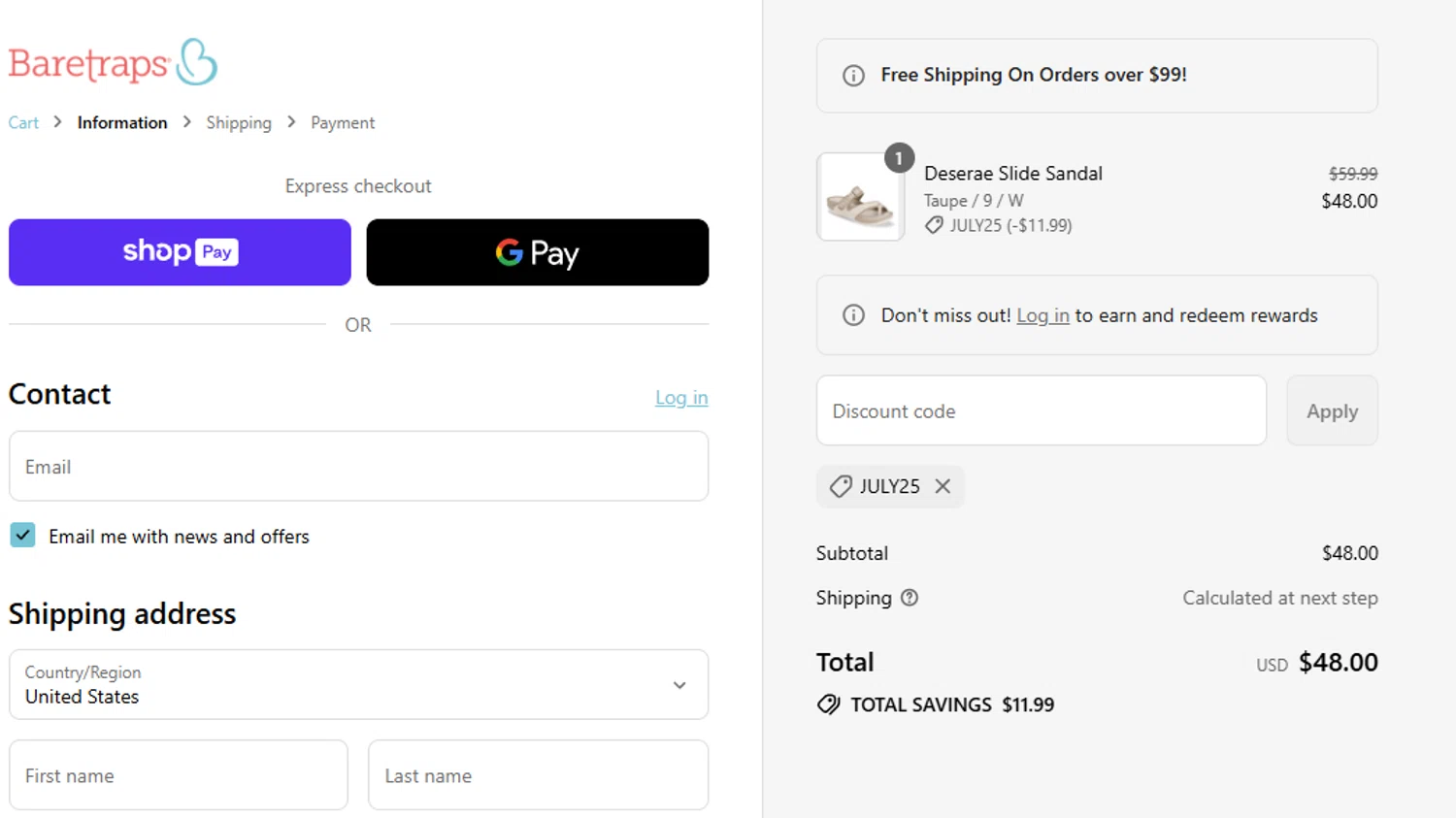Click the TOTAL SAVINGS $11.99 text
This screenshot has height=818, width=1456.
[x=951, y=704]
